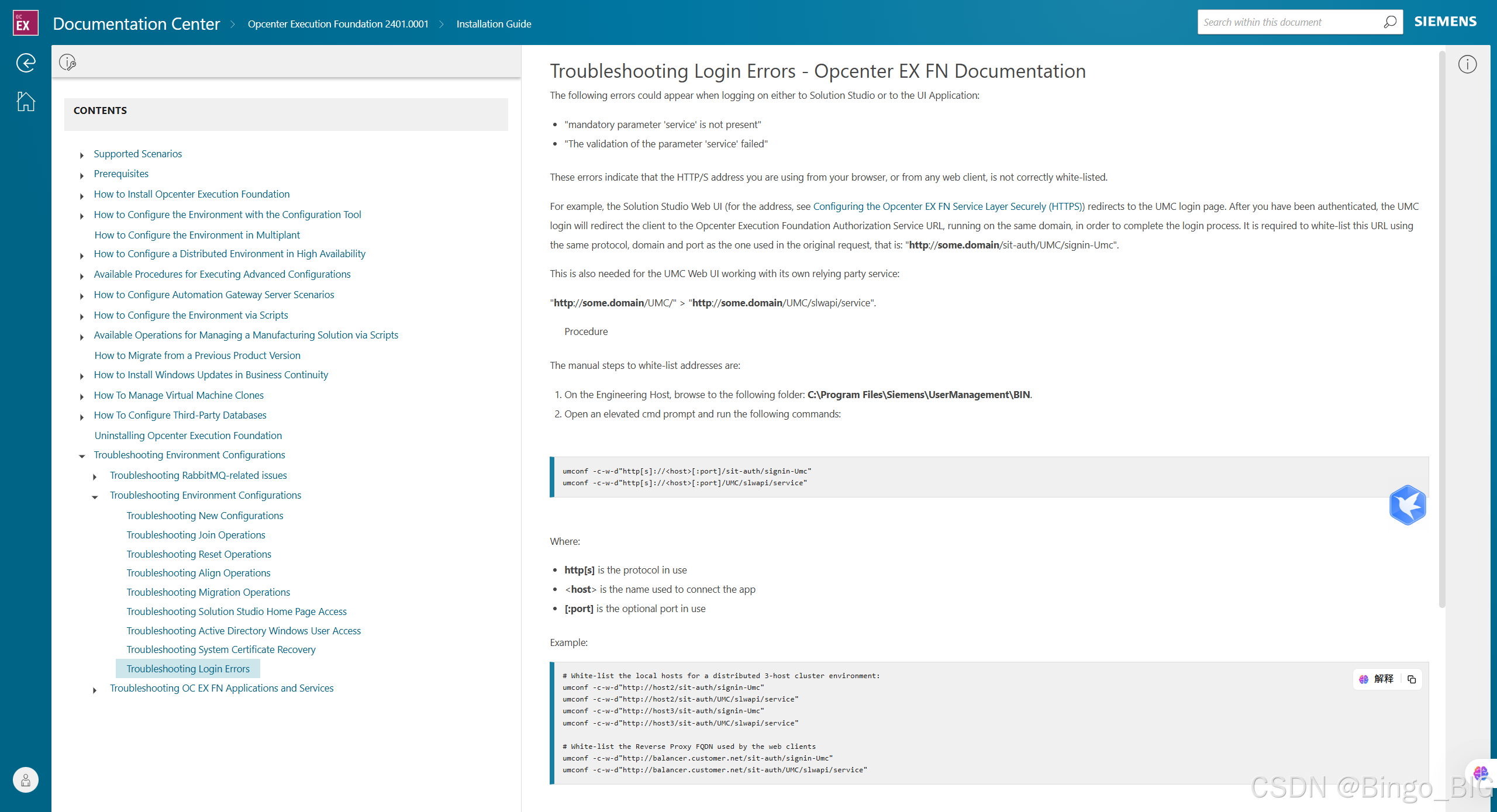1497x812 pixels.
Task: Open Troubleshooting Reset Operations
Action: point(199,554)
